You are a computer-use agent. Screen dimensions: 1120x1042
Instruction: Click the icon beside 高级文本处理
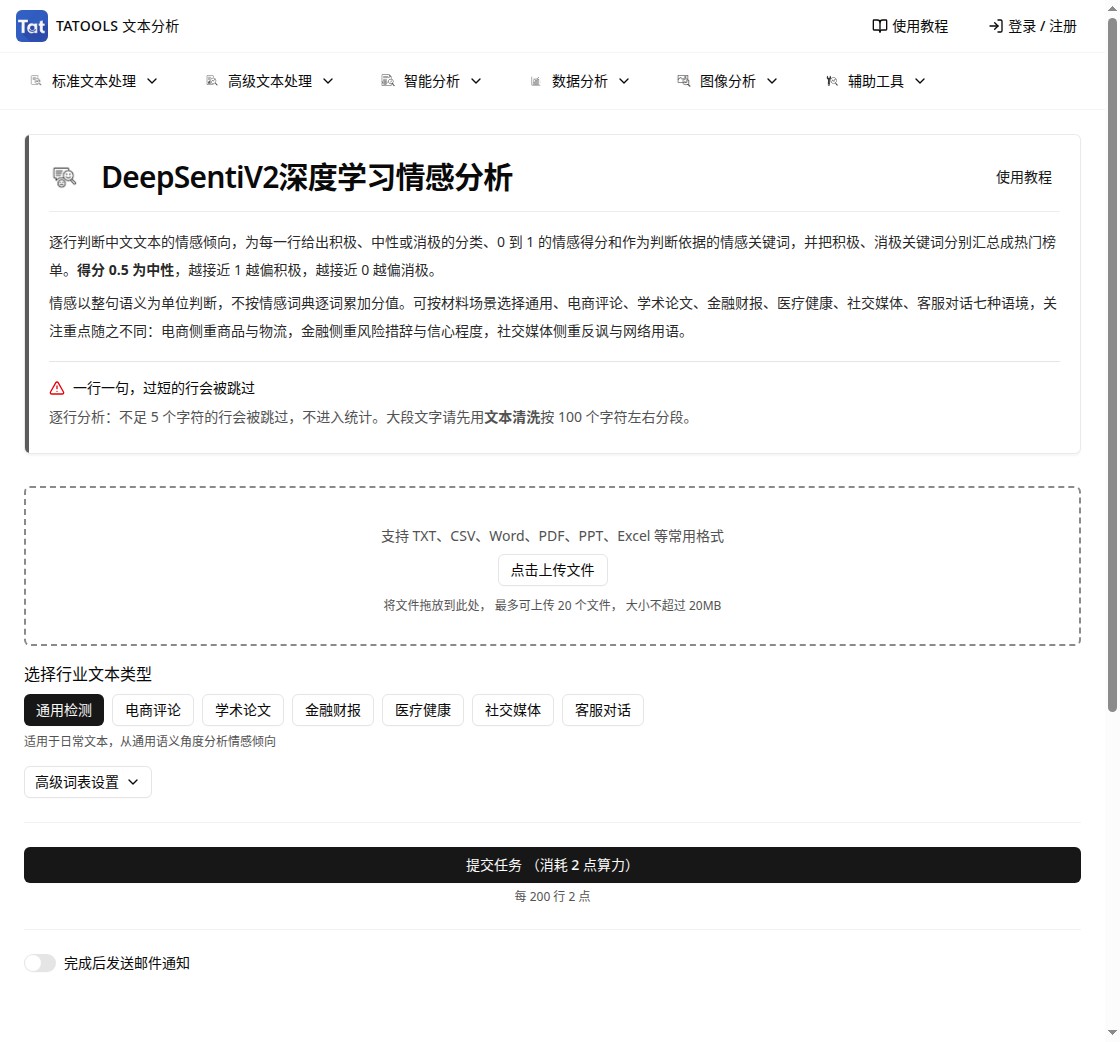211,81
